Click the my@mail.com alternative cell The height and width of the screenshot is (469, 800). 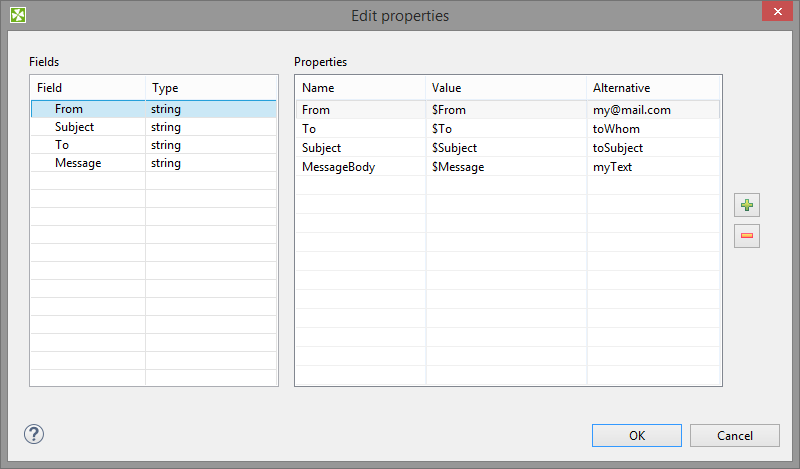[x=631, y=110]
